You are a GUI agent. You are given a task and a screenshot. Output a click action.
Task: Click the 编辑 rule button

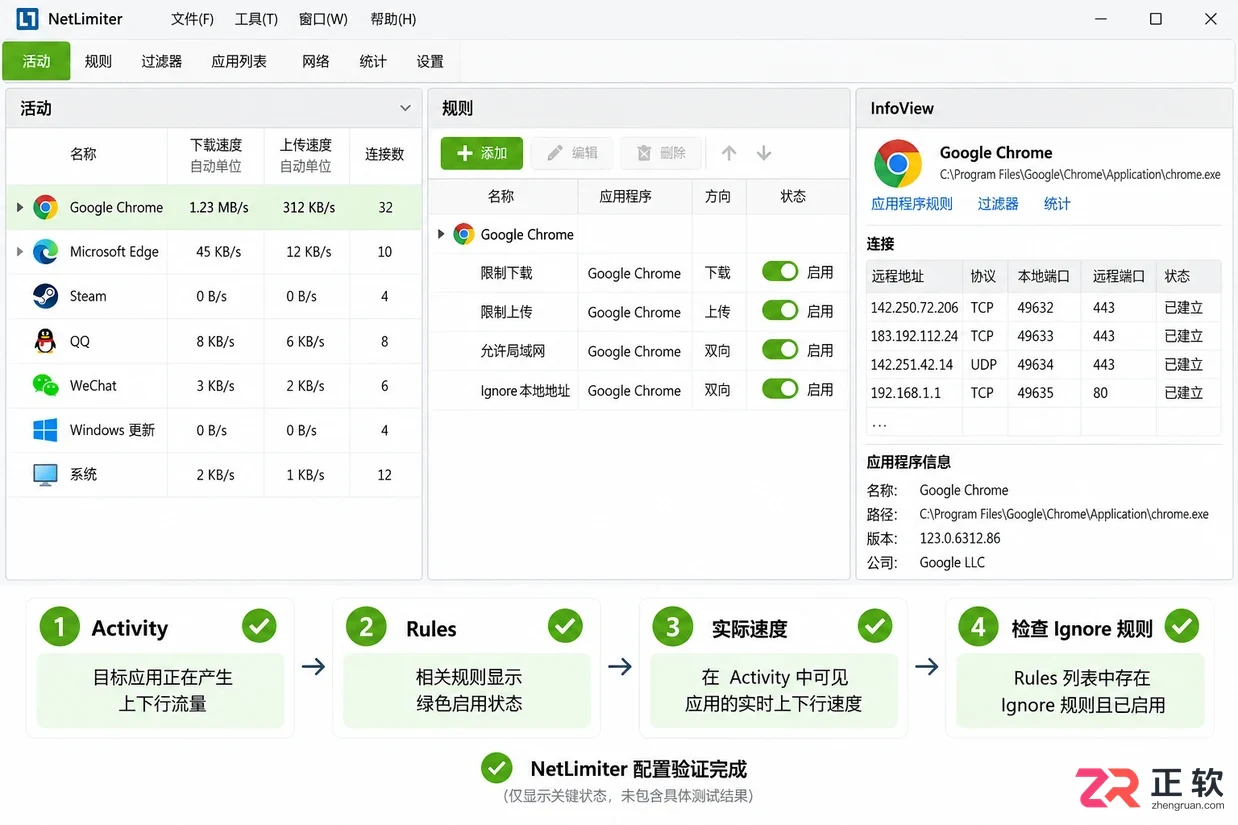pyautogui.click(x=573, y=153)
